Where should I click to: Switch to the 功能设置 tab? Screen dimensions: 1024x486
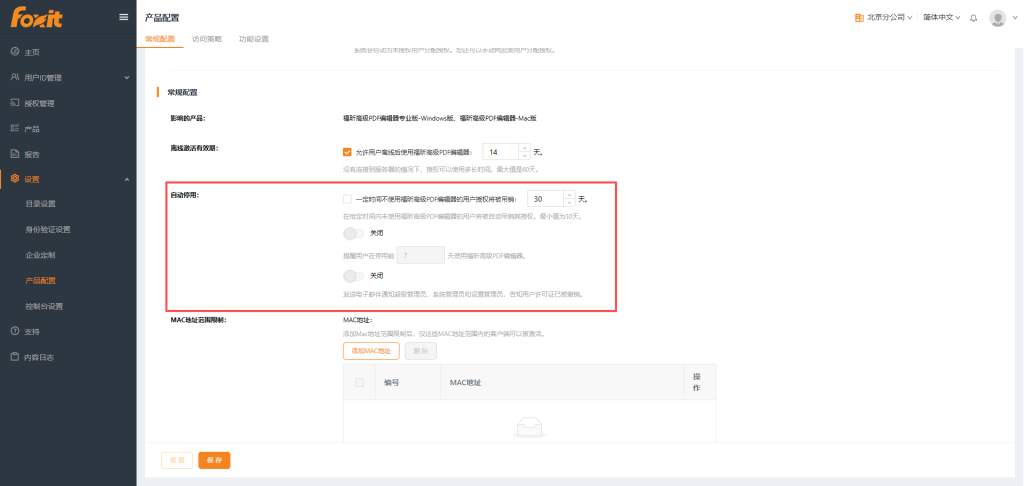(x=253, y=39)
